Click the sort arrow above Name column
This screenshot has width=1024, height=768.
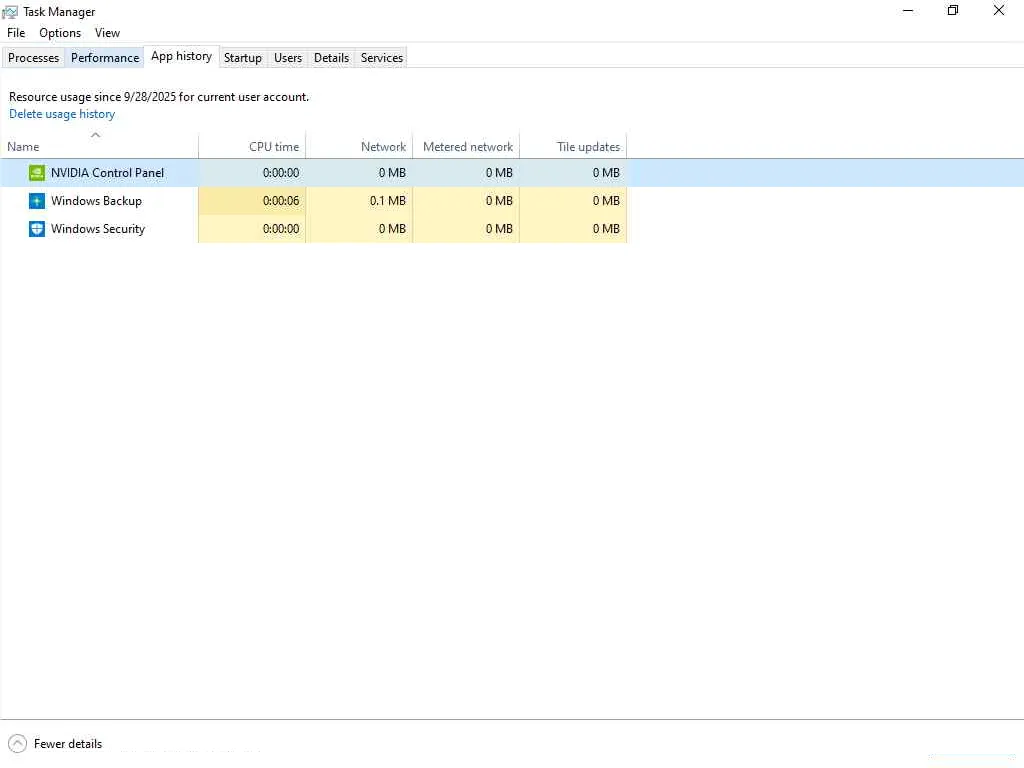click(95, 135)
